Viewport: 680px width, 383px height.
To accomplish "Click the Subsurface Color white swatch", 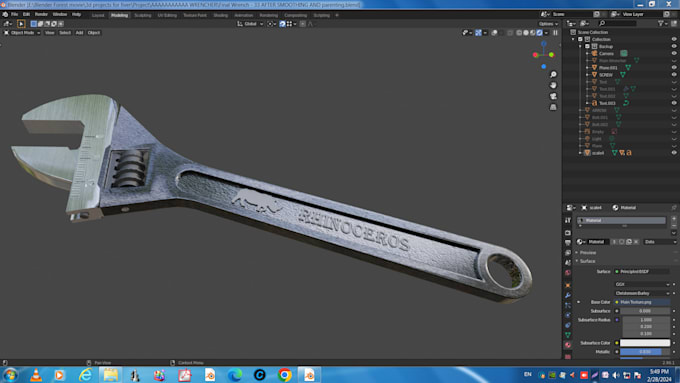I will pyautogui.click(x=645, y=343).
